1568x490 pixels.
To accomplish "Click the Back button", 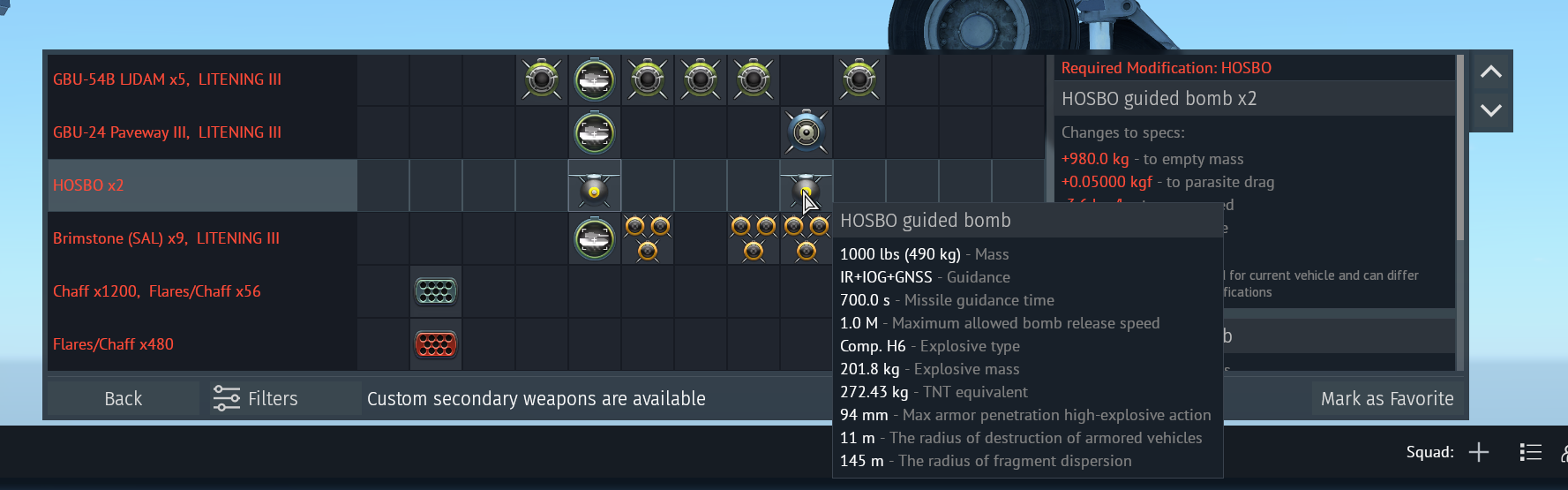I will 123,399.
